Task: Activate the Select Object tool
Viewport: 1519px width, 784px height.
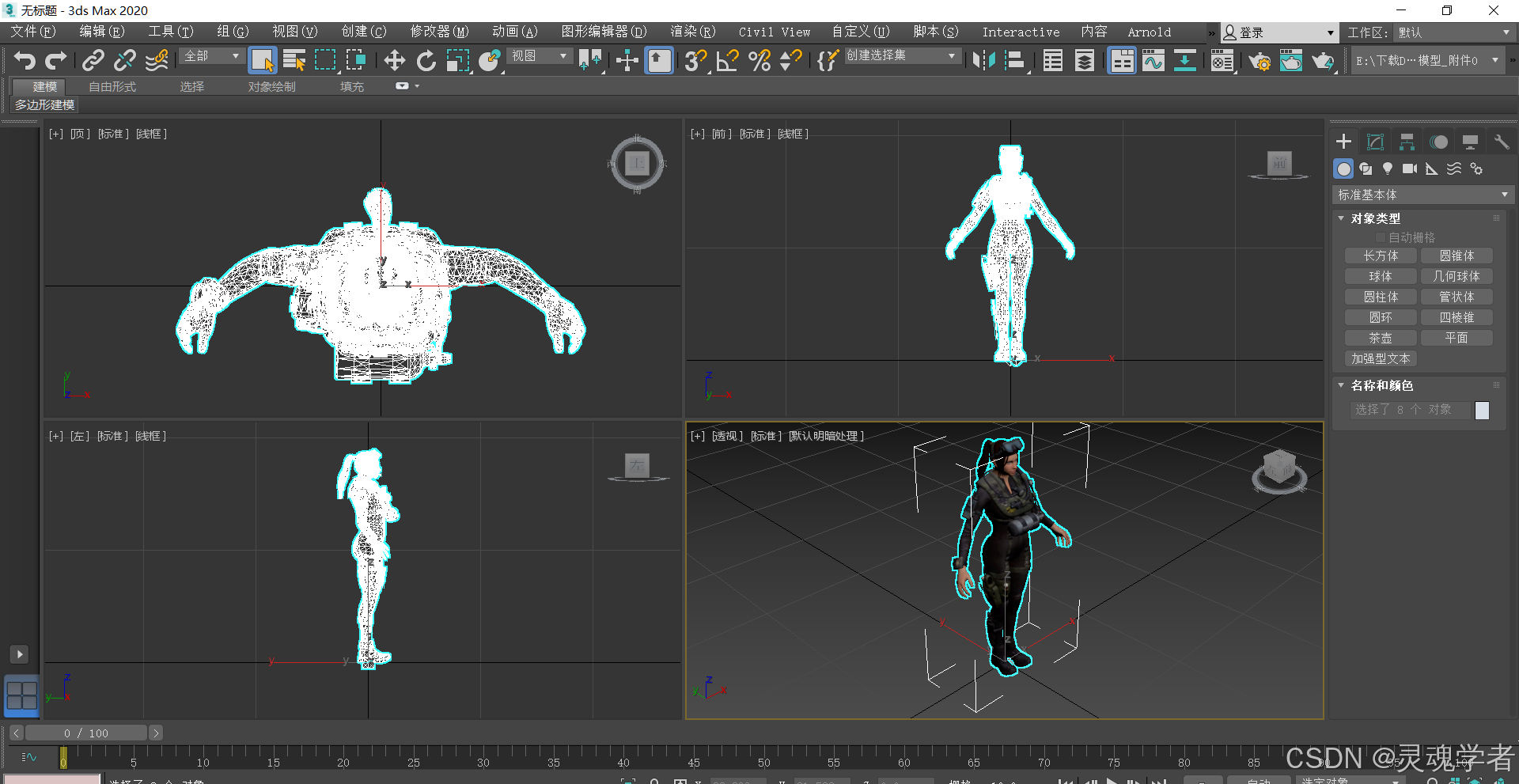Action: [x=262, y=60]
